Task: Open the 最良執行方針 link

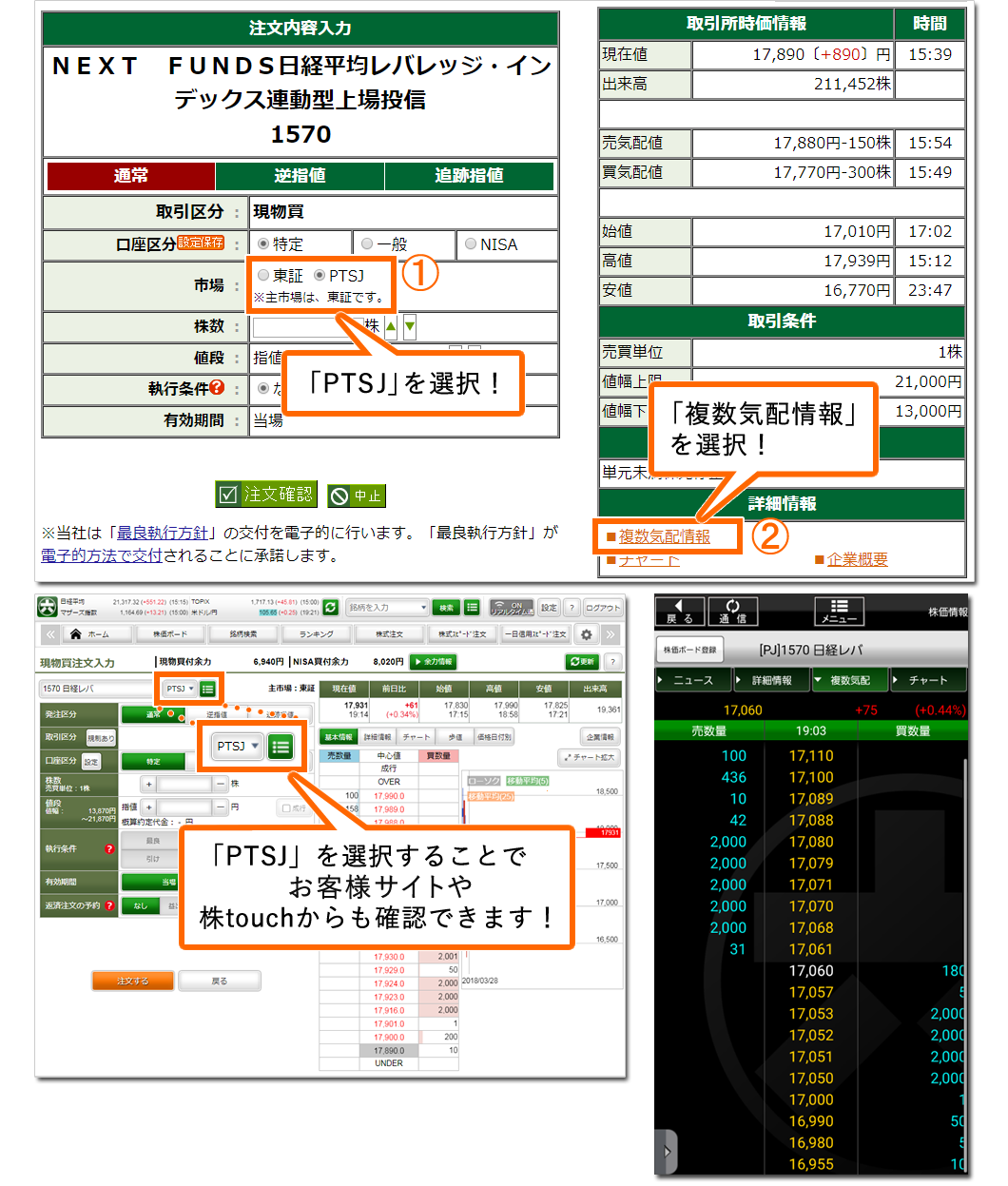Action: coord(162,533)
